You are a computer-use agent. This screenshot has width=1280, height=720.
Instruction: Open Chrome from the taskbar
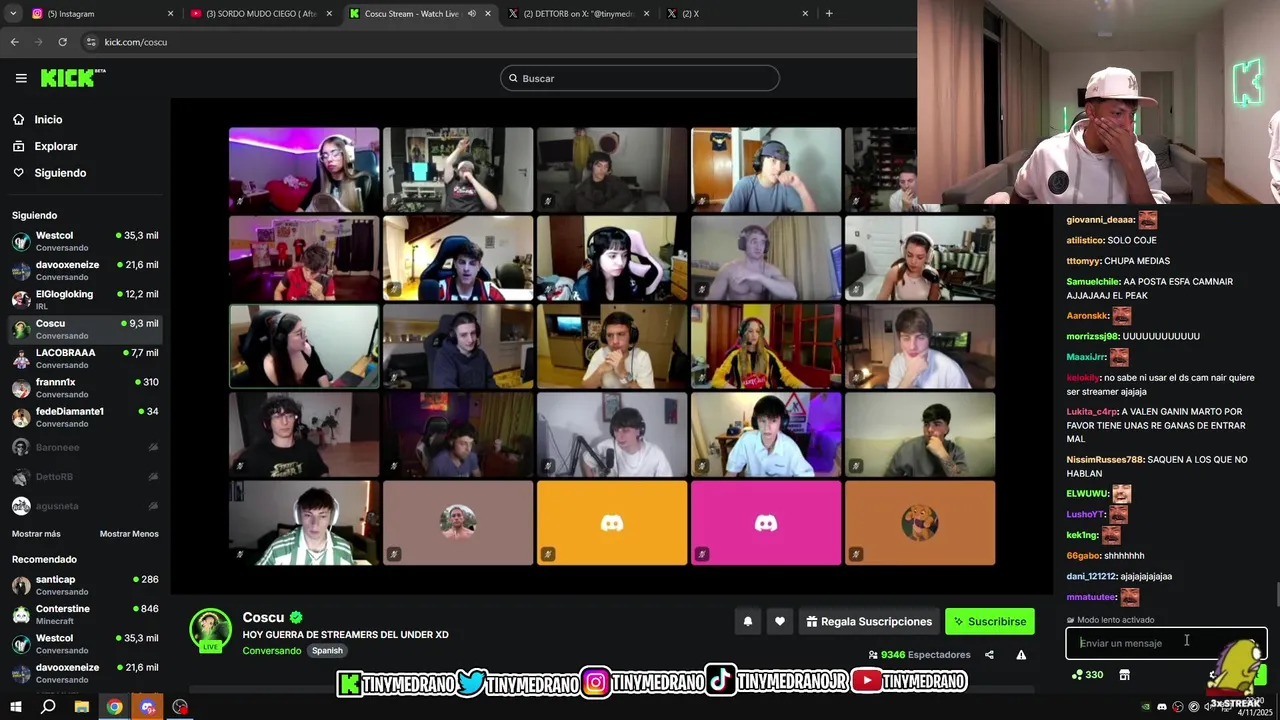point(115,707)
